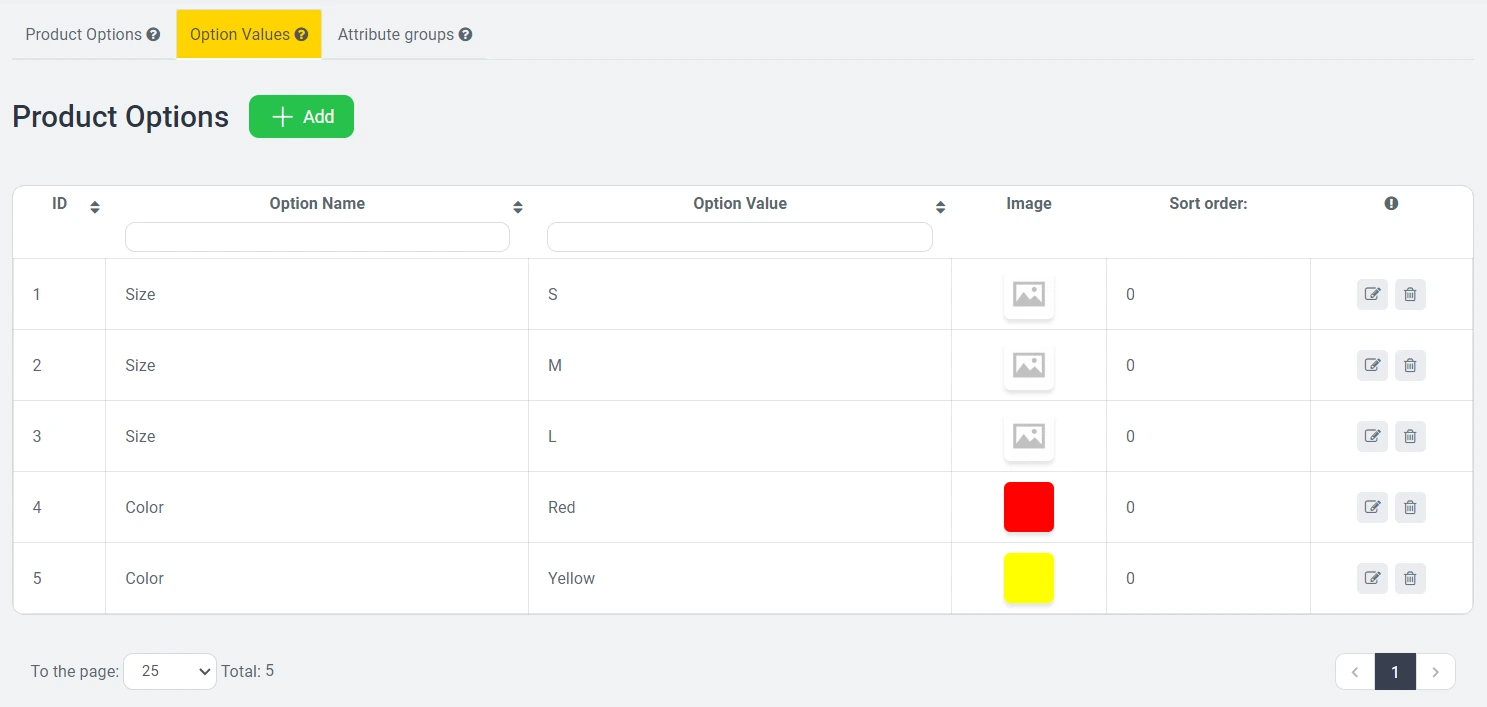Image resolution: width=1487 pixels, height=707 pixels.
Task: Delete the Size M option value row
Action: pos(1410,366)
